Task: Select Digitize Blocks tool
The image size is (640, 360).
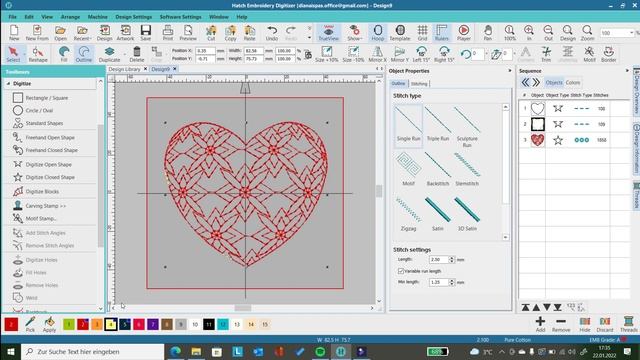Action: pyautogui.click(x=36, y=191)
